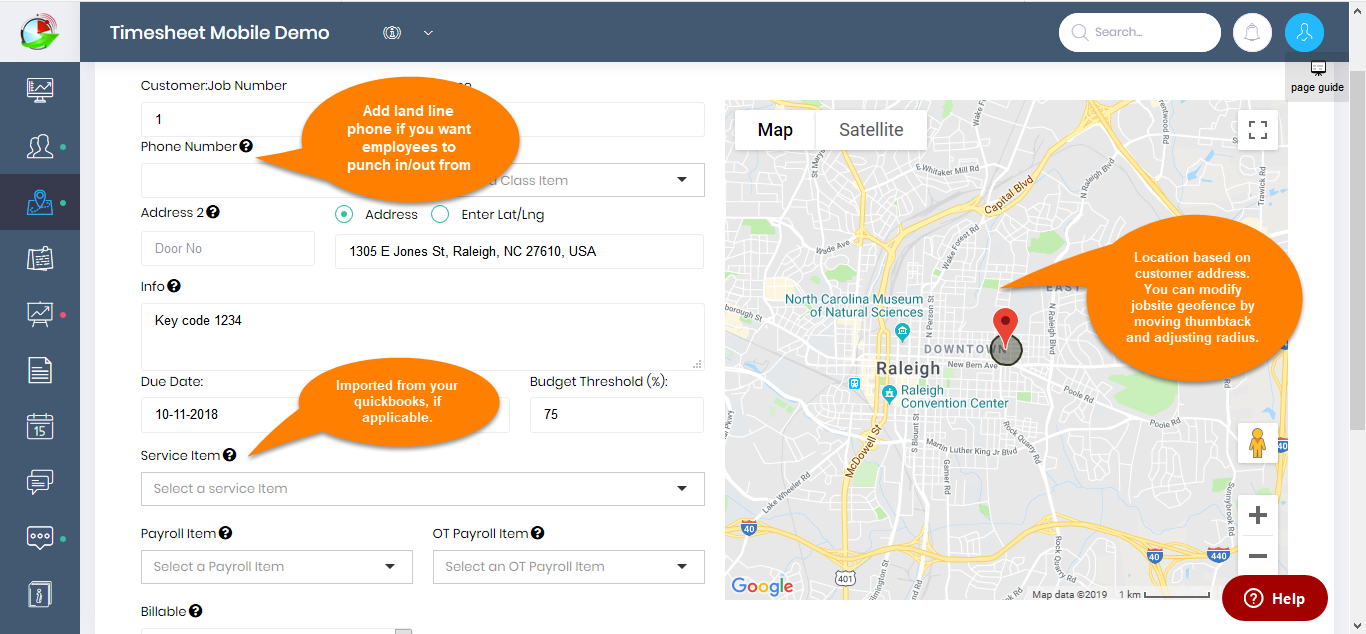Open the chat messages icon in sidebar

tap(40, 482)
